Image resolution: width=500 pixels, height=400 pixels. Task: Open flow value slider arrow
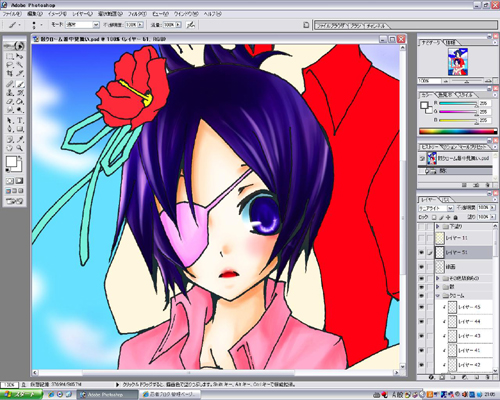(x=178, y=25)
